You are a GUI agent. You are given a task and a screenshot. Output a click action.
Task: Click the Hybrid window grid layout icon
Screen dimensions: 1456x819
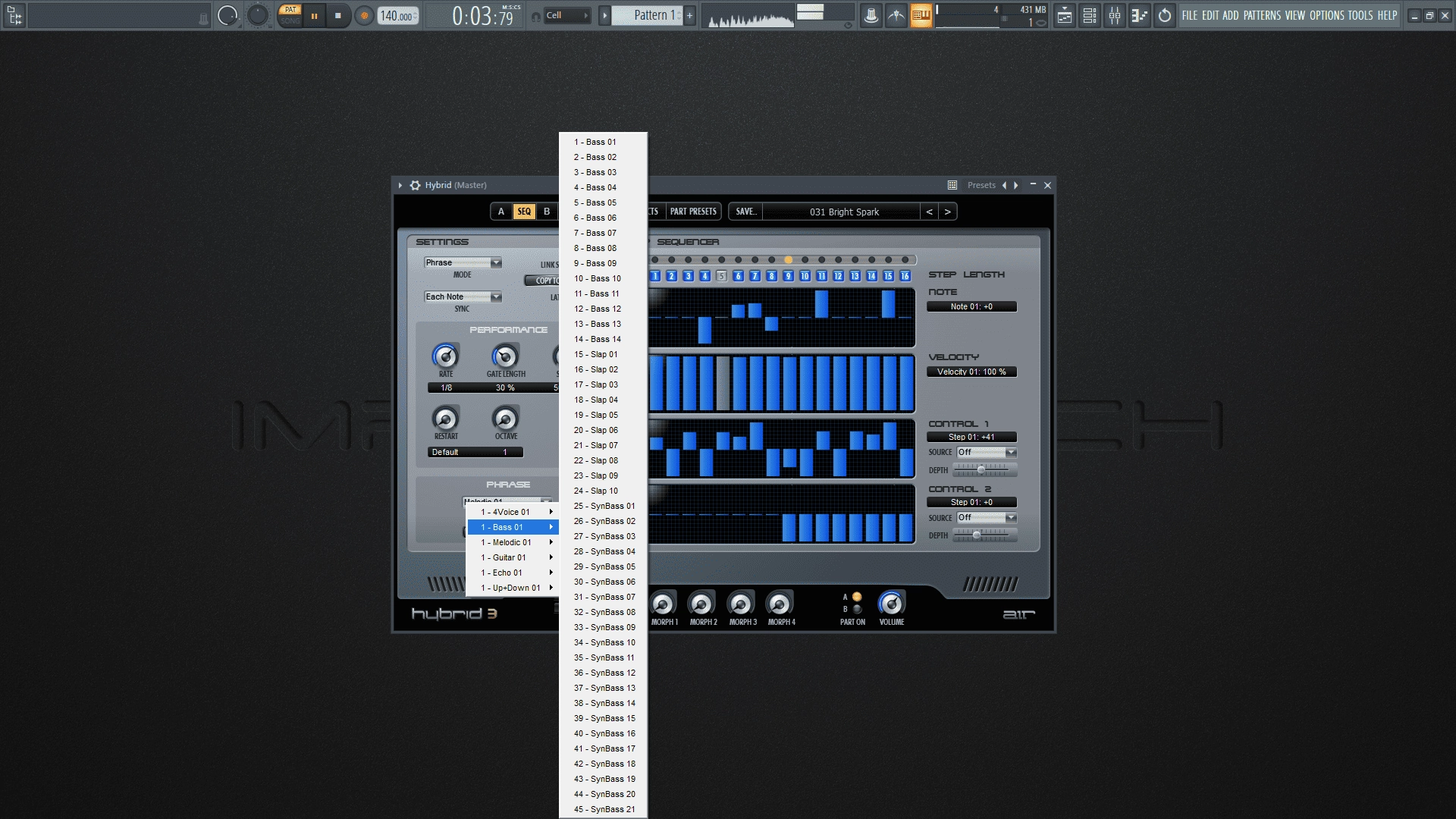pyautogui.click(x=952, y=185)
